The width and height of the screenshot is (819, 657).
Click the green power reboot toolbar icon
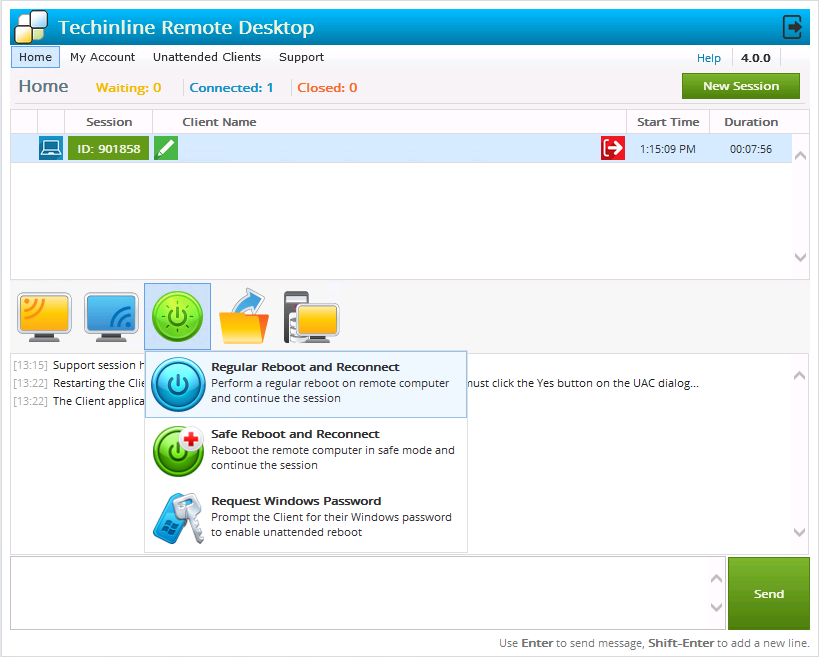tap(177, 316)
